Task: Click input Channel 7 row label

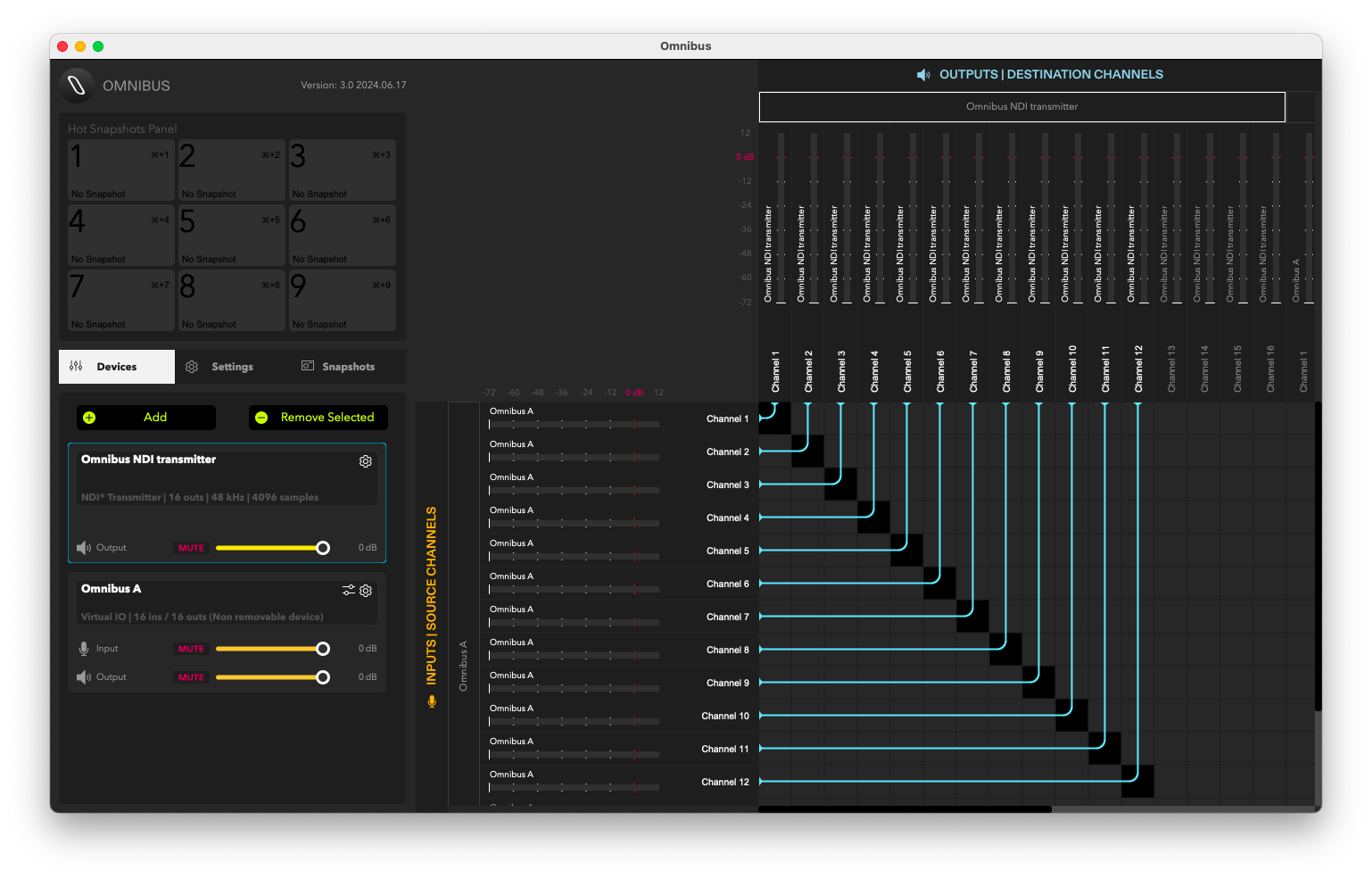Action: [728, 617]
